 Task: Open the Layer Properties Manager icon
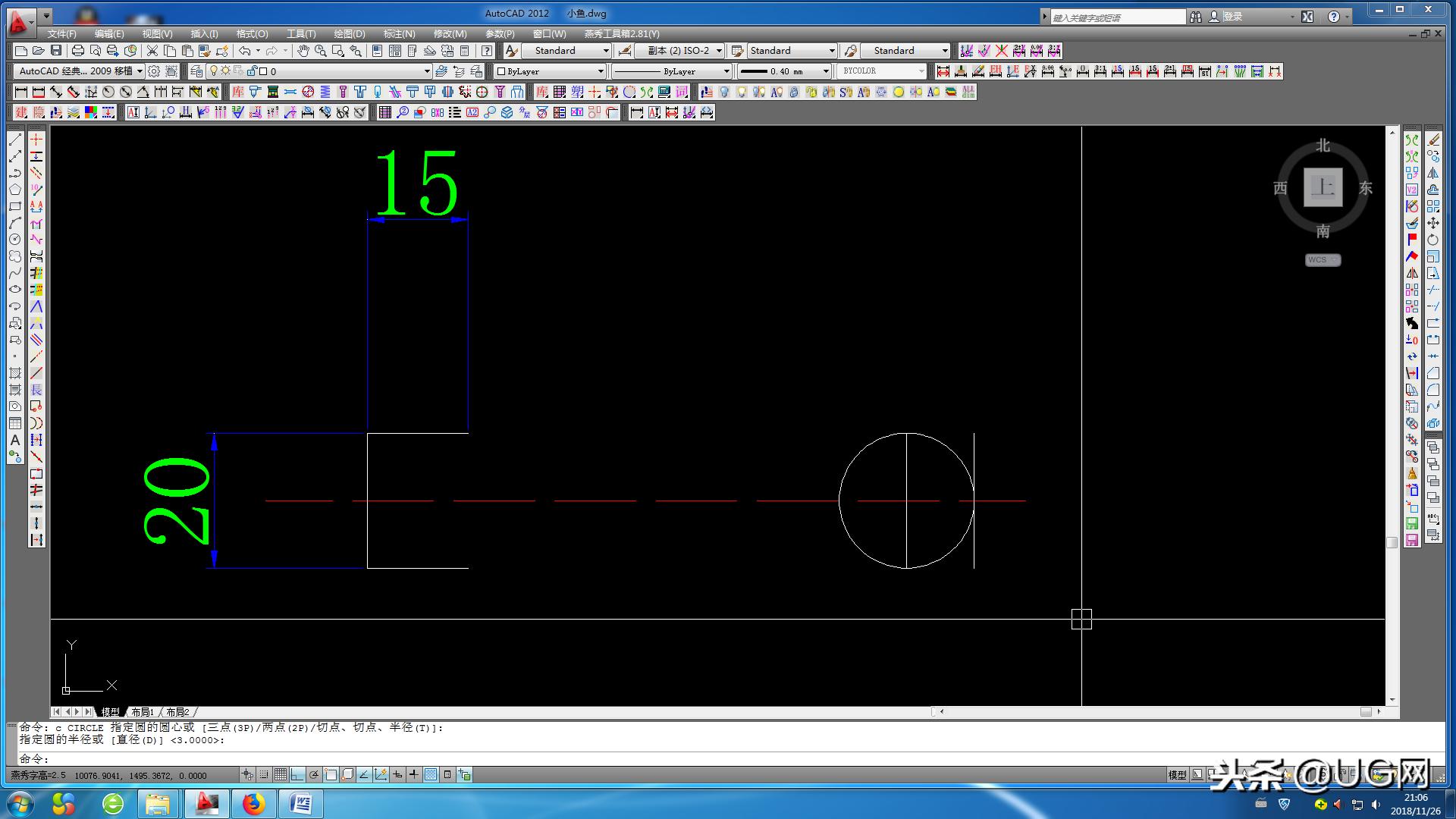196,71
